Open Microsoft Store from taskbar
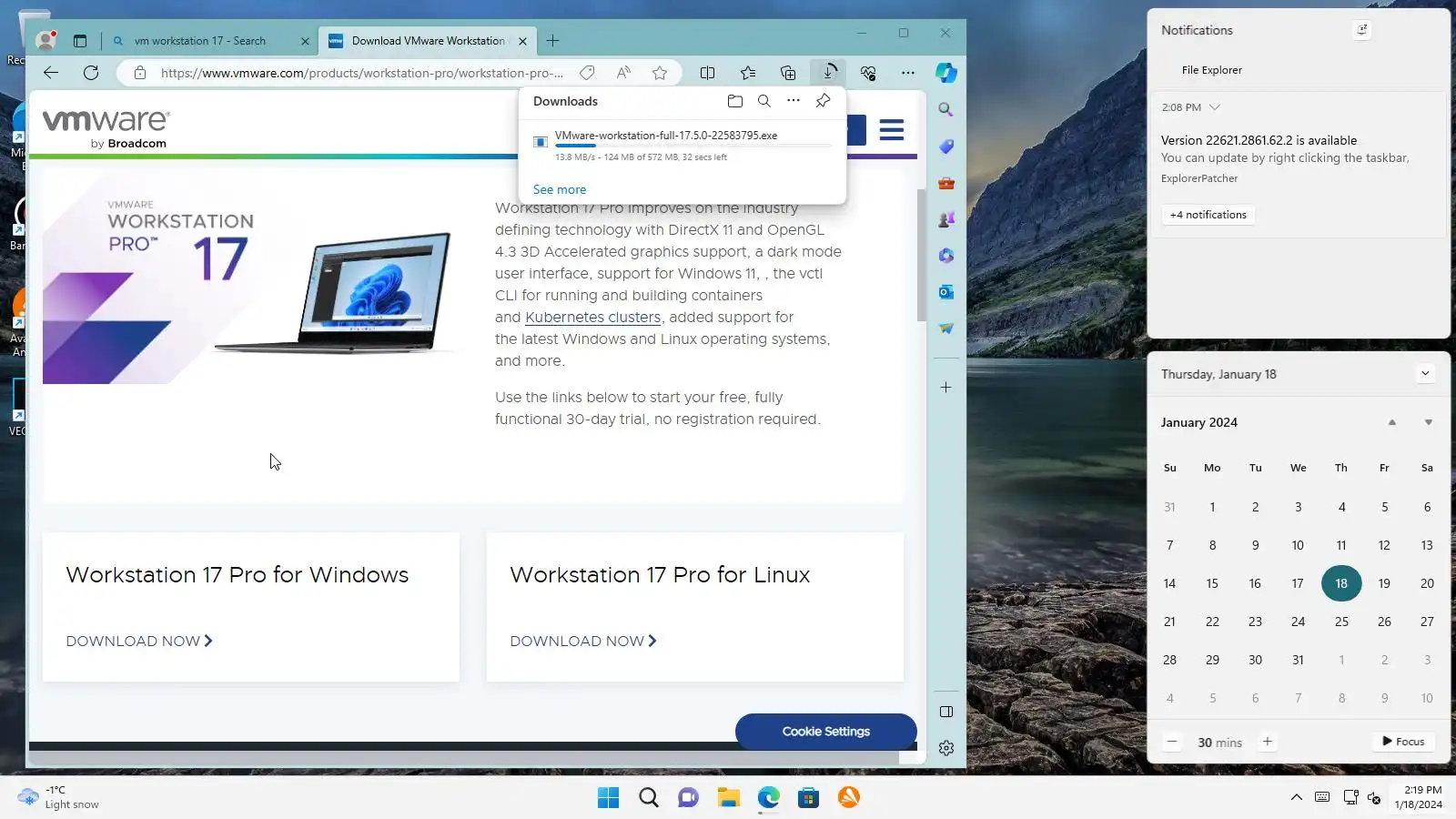Viewport: 1456px width, 819px height. (808, 798)
